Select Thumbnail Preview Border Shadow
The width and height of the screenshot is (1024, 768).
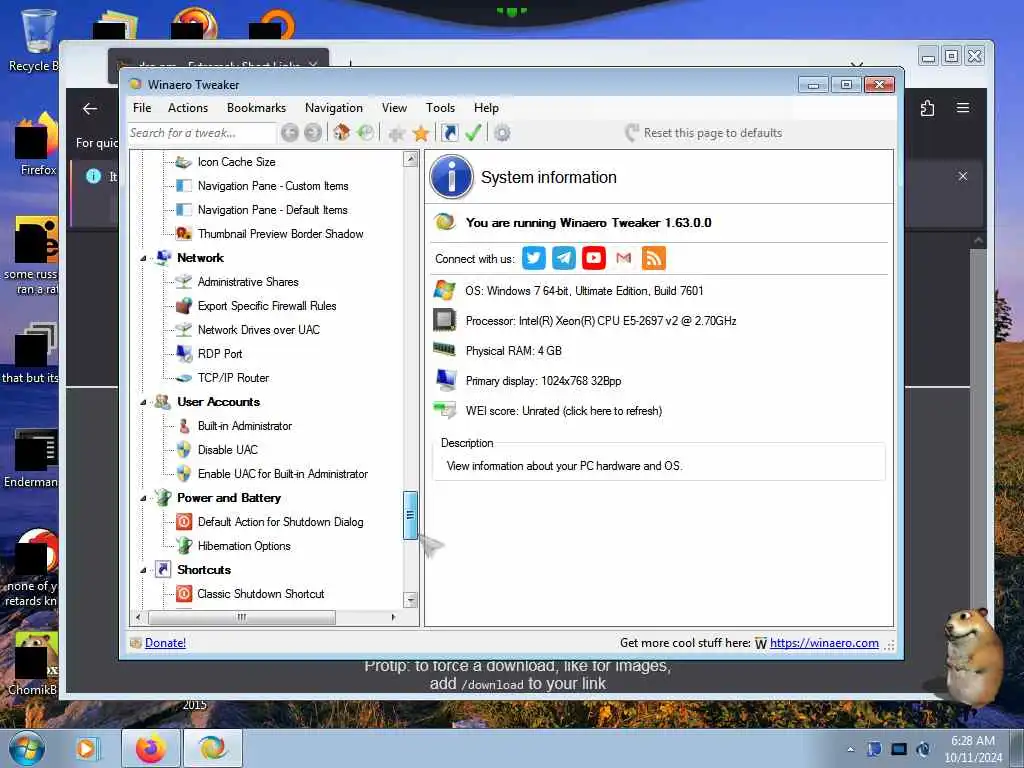pos(280,234)
